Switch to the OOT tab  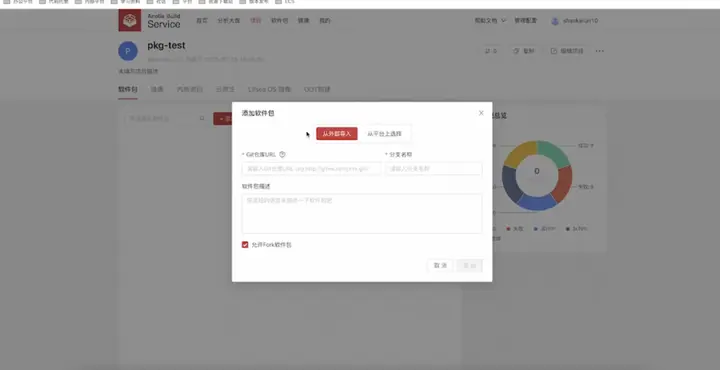pos(317,89)
